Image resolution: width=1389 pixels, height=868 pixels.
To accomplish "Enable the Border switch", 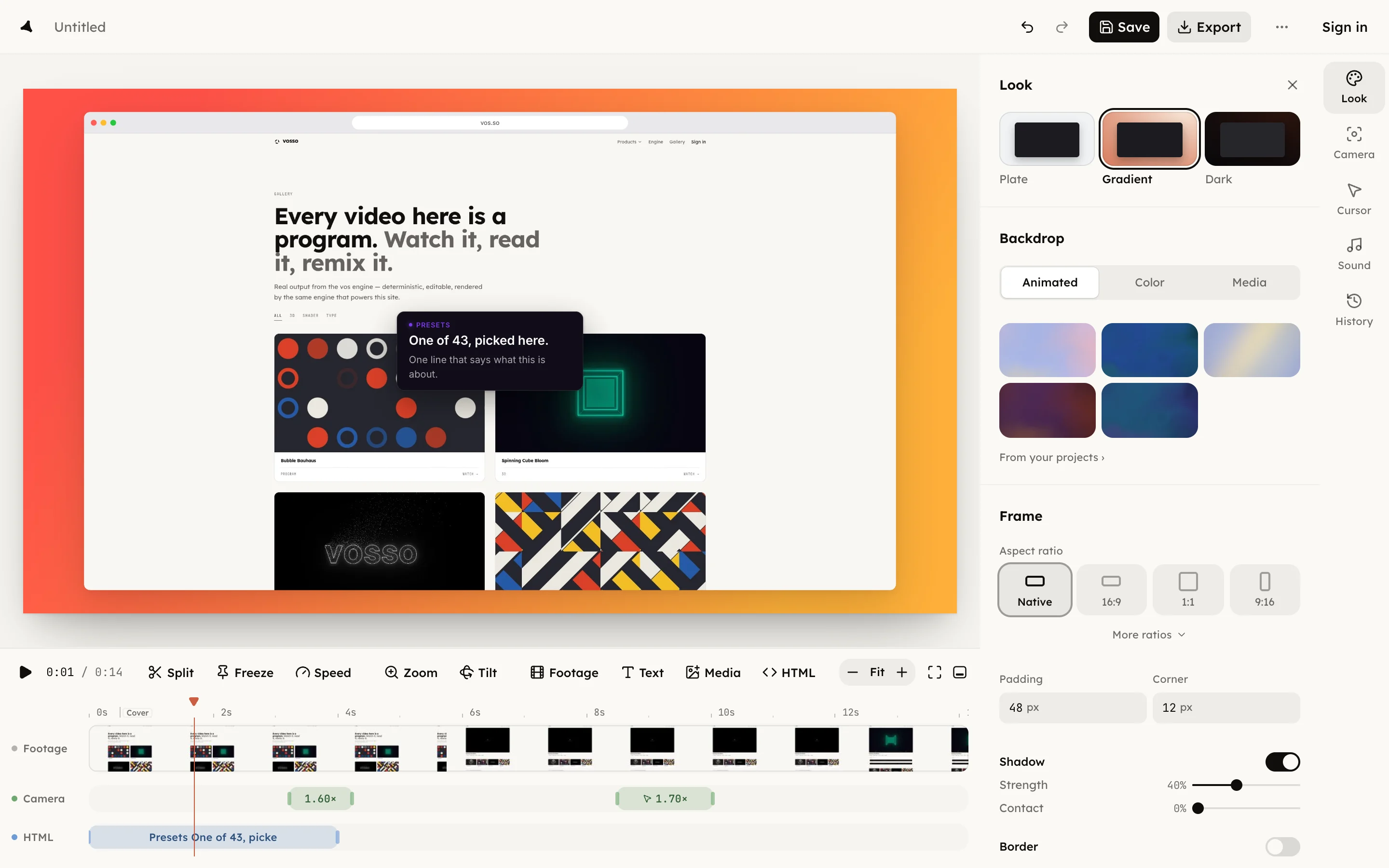I will (x=1283, y=846).
